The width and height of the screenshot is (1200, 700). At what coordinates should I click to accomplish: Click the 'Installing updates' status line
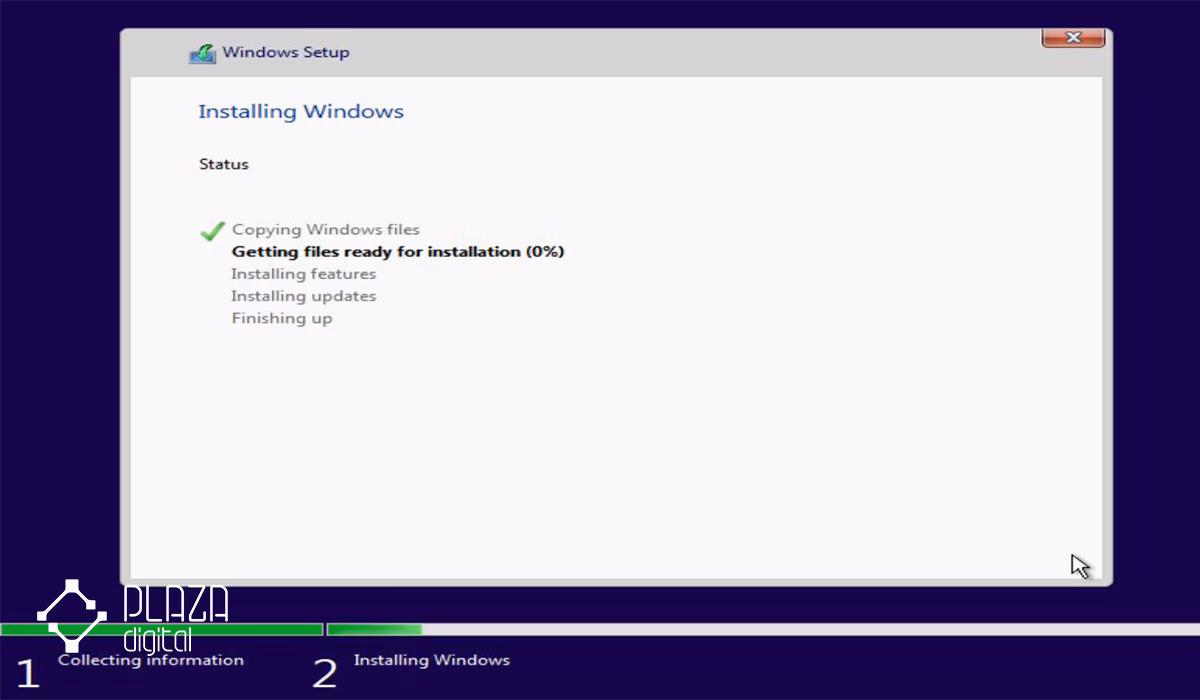click(x=304, y=296)
